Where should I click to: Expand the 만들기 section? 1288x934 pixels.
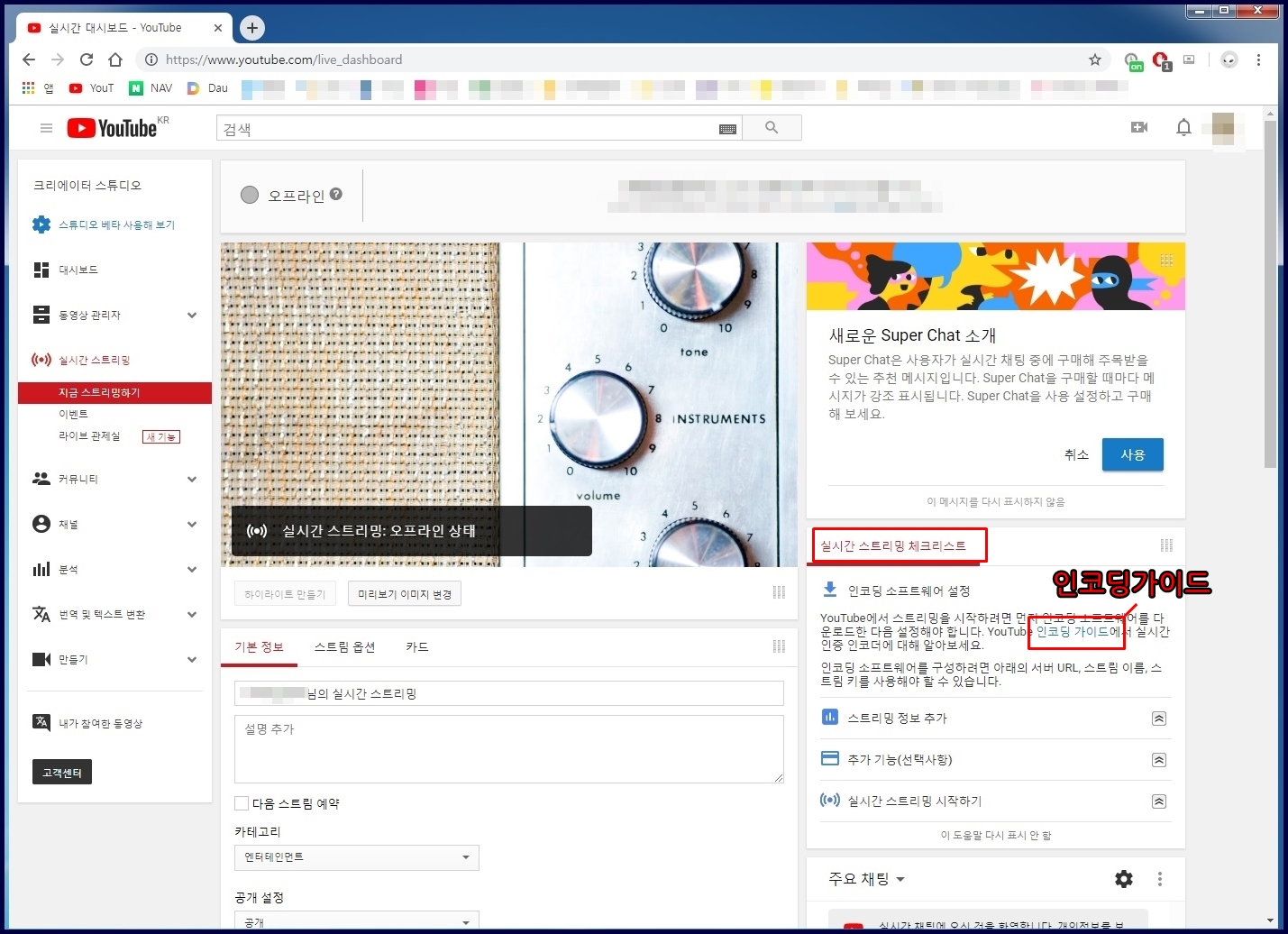(192, 659)
